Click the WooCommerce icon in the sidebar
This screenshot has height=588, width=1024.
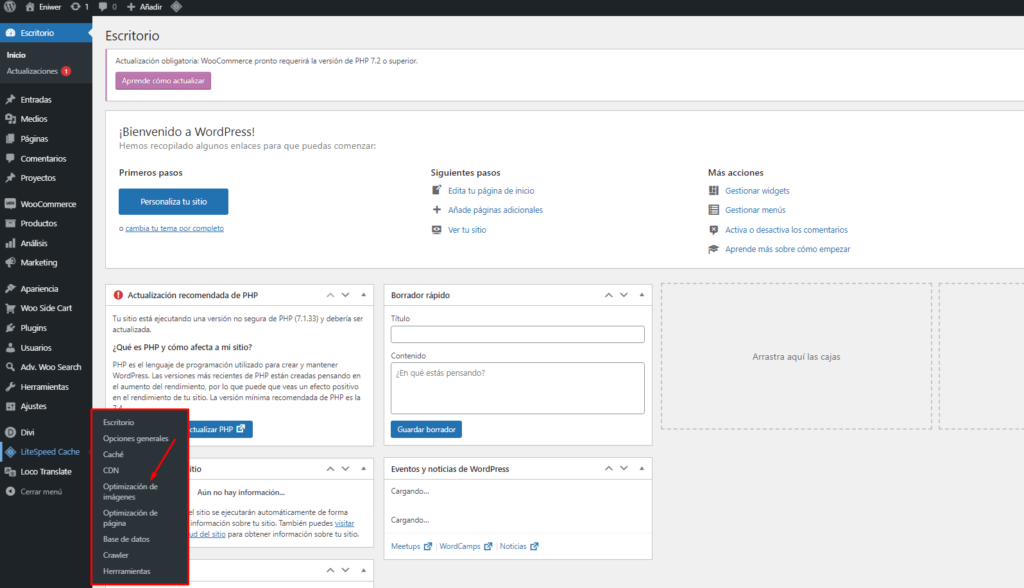(x=10, y=204)
